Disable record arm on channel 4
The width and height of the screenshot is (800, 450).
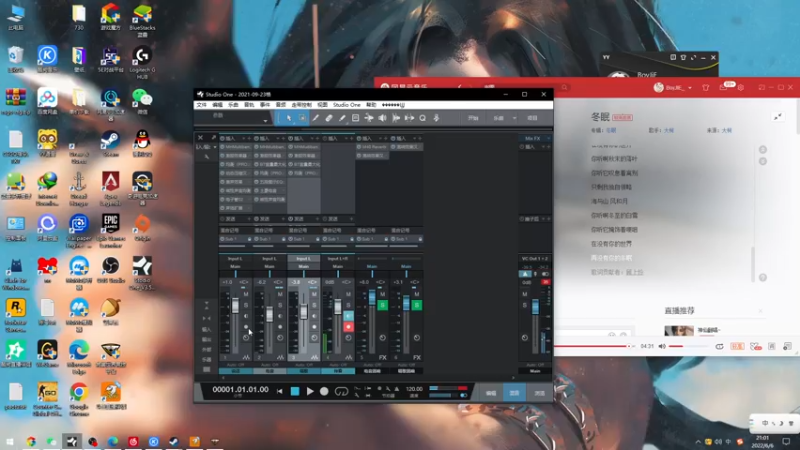[x=348, y=327]
